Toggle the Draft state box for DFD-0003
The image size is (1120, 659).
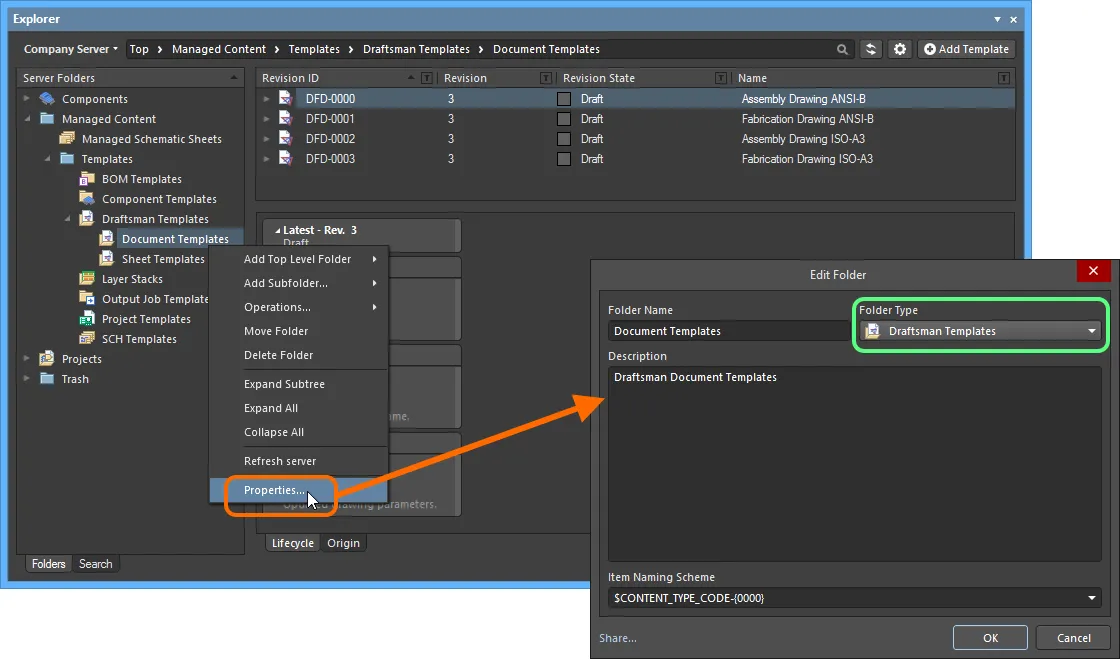click(564, 159)
